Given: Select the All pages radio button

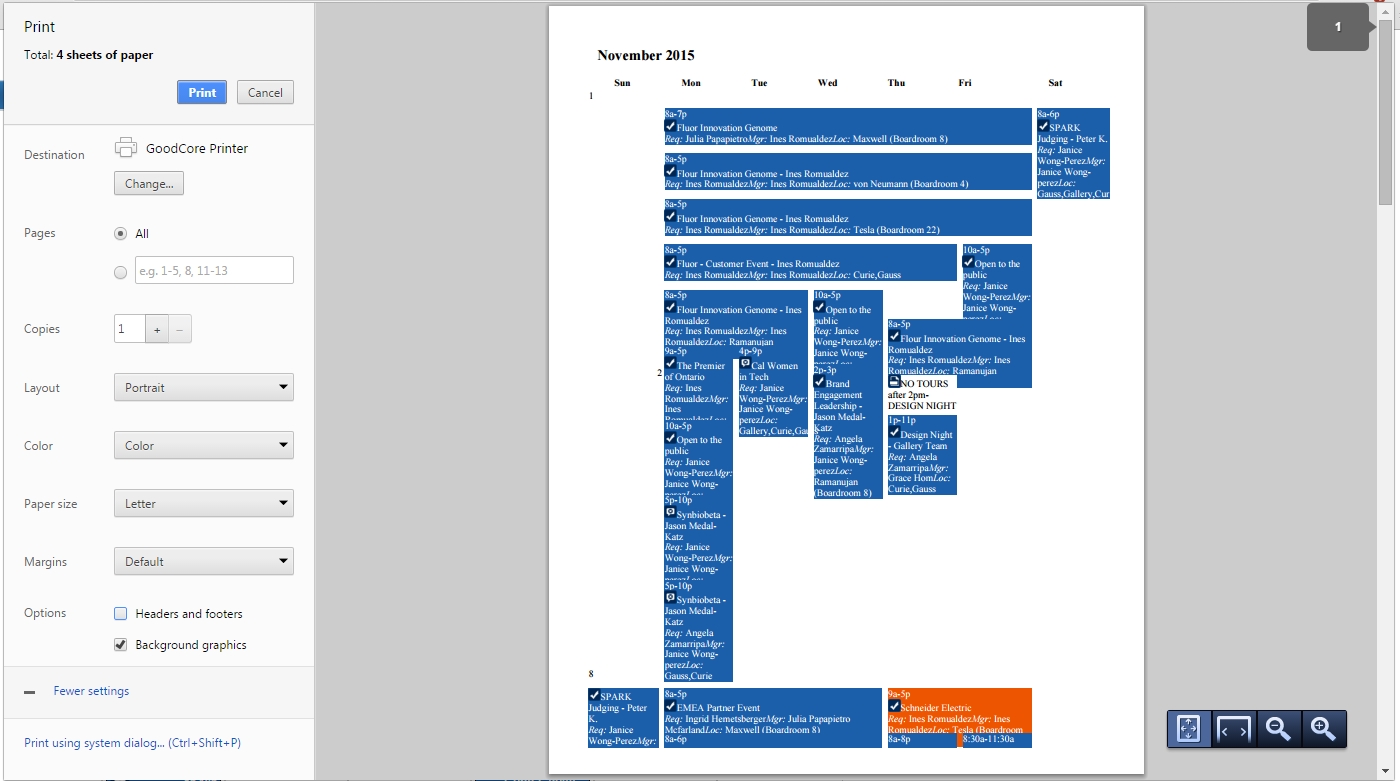Looking at the screenshot, I should [x=121, y=234].
